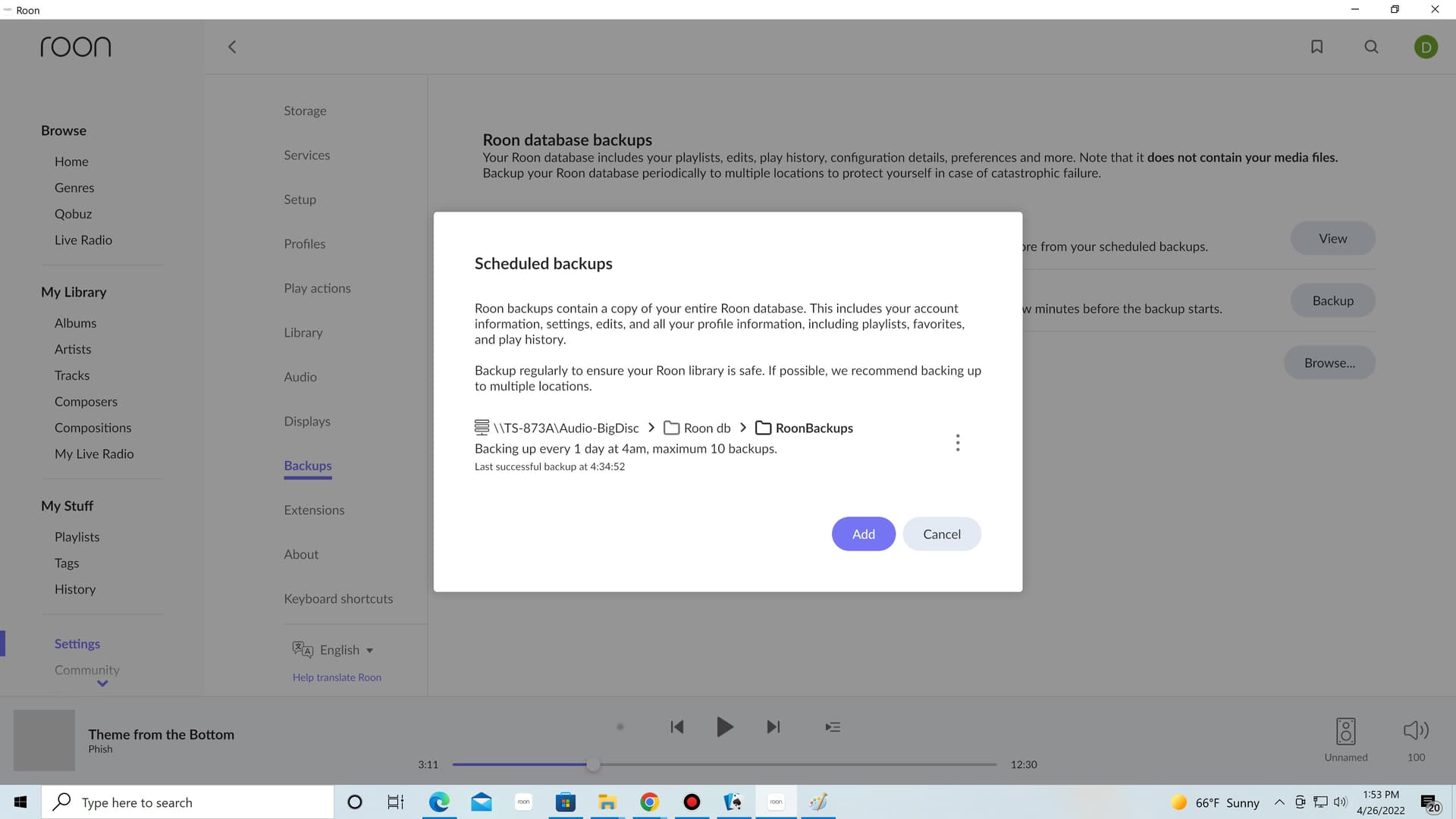1456x819 pixels.
Task: Click the Browse... button
Action: (1329, 363)
